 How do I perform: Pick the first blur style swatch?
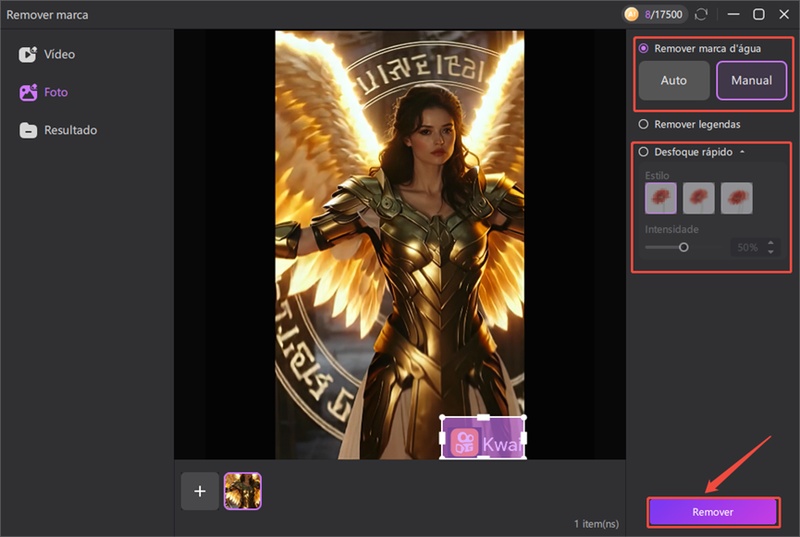(x=661, y=198)
